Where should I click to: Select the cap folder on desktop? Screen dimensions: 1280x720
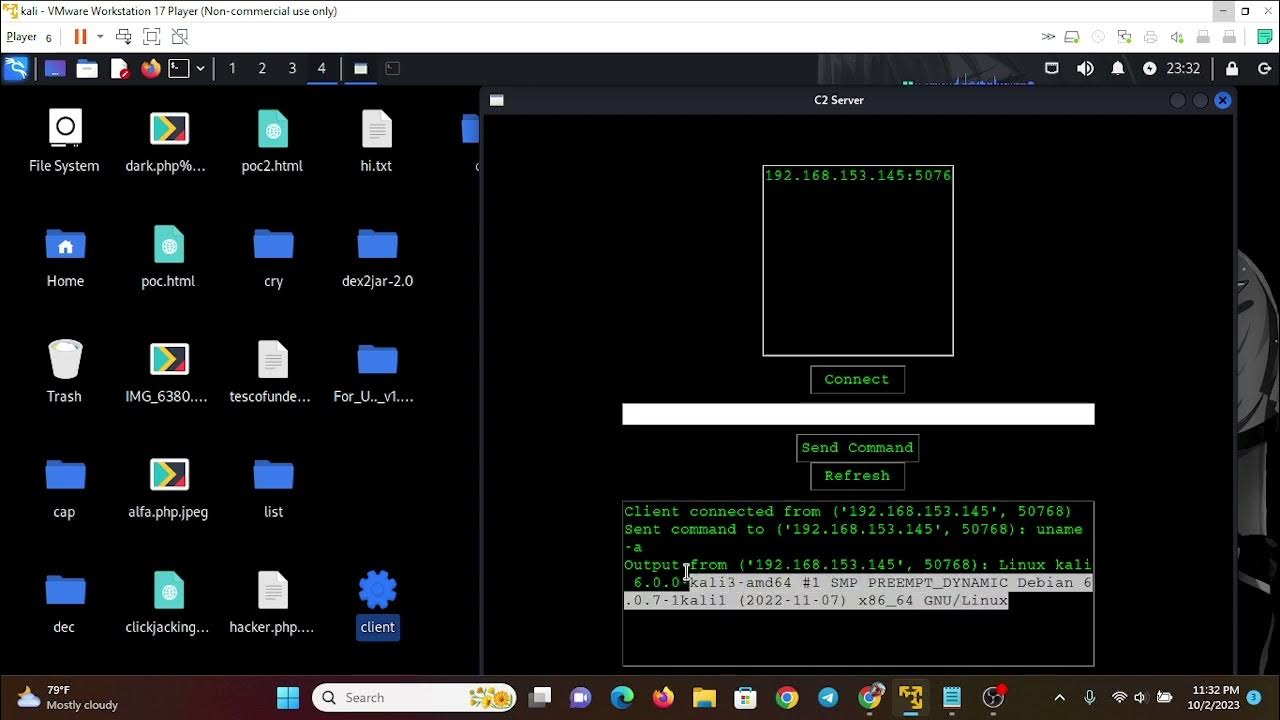point(64,487)
